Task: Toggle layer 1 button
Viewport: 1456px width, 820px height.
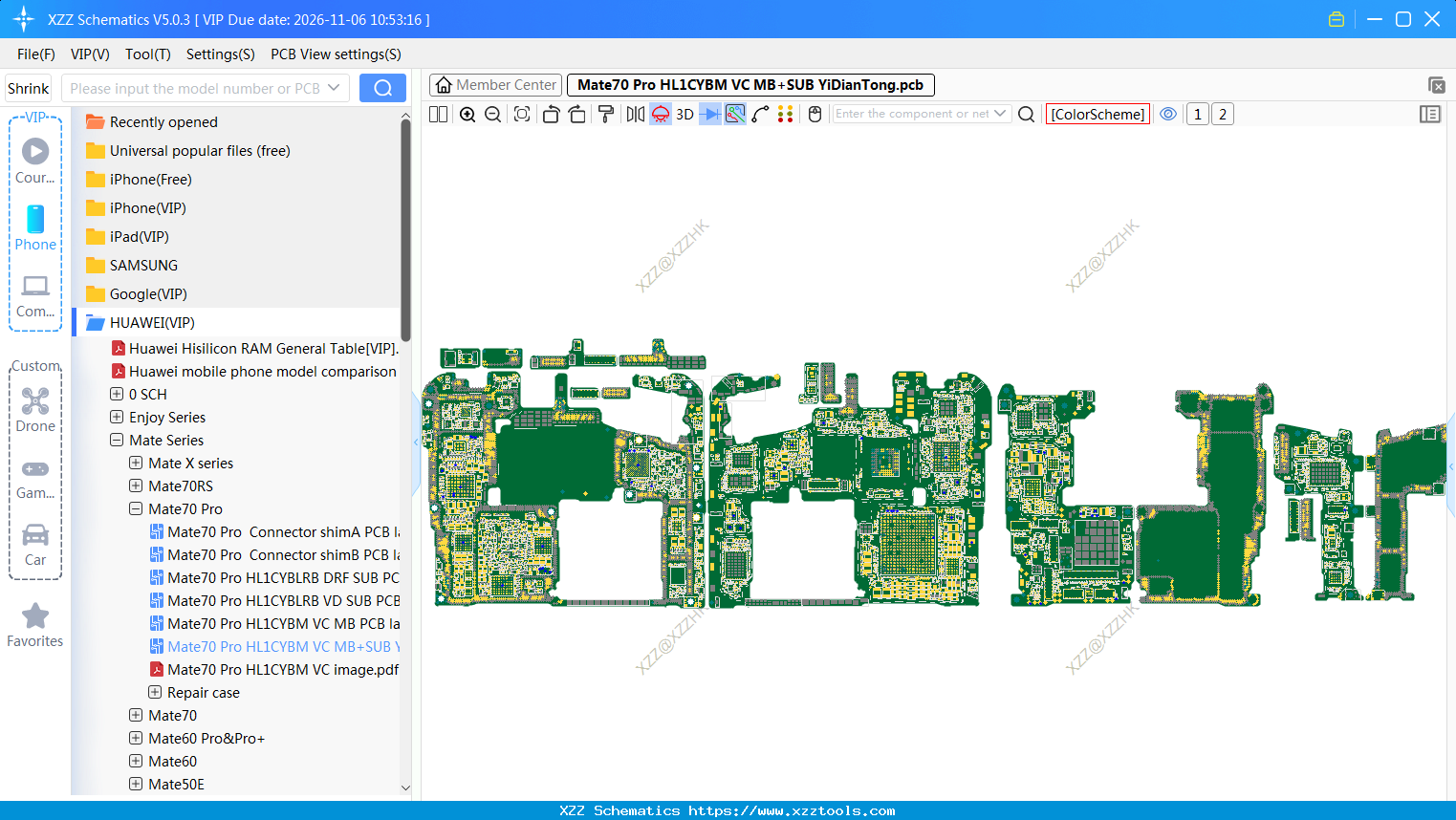Action: point(1197,115)
